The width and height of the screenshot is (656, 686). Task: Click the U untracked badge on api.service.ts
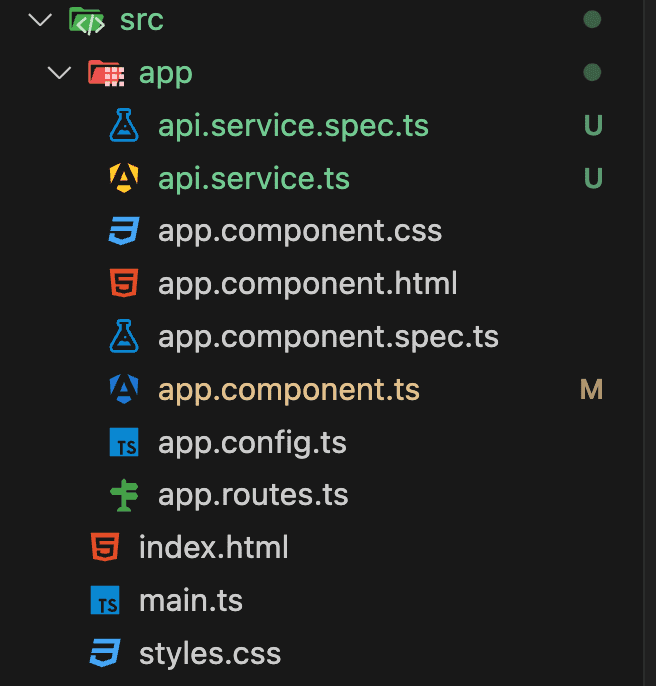pyautogui.click(x=593, y=179)
